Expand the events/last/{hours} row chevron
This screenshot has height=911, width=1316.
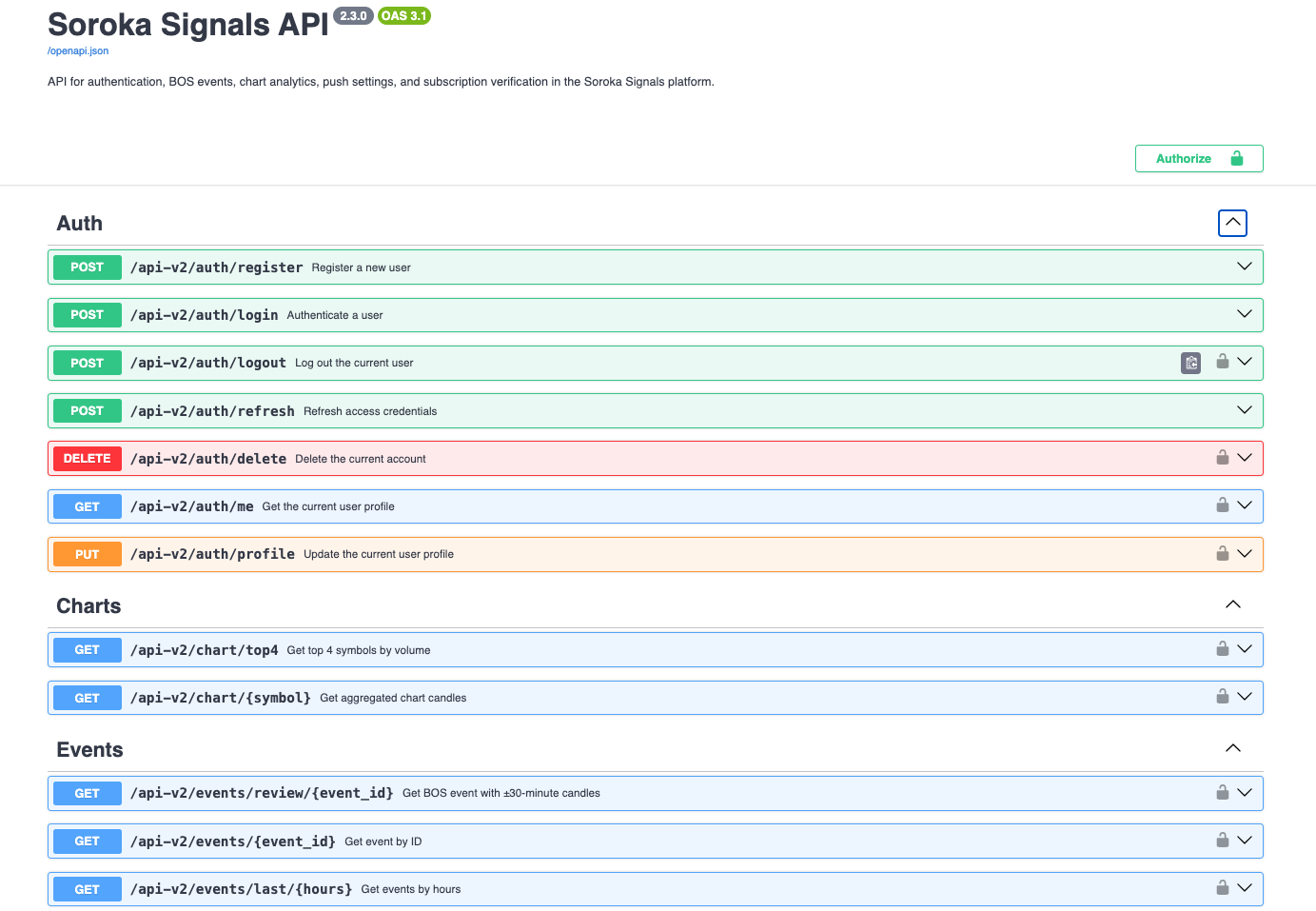tap(1244, 888)
